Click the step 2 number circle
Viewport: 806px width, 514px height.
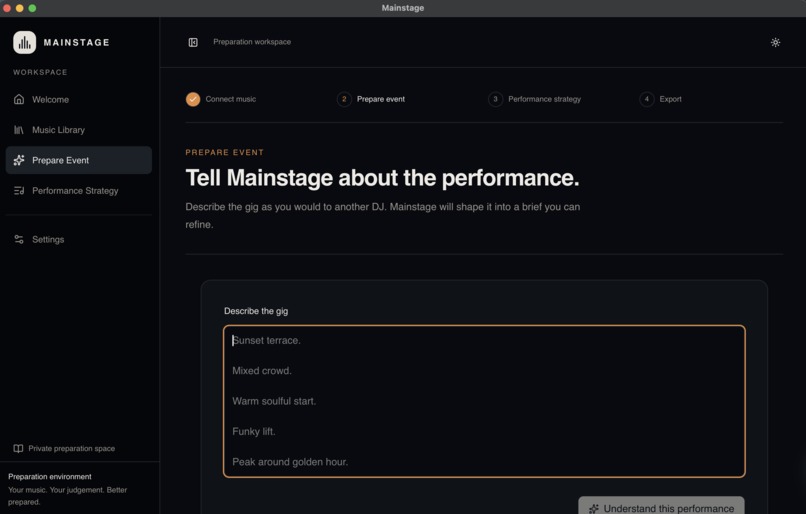tap(344, 99)
